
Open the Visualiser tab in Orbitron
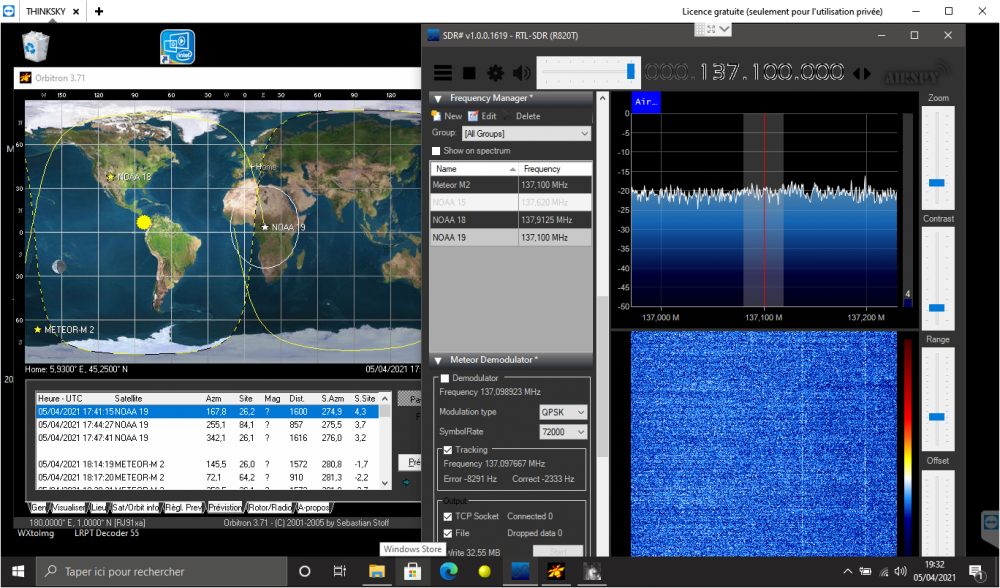(68, 508)
